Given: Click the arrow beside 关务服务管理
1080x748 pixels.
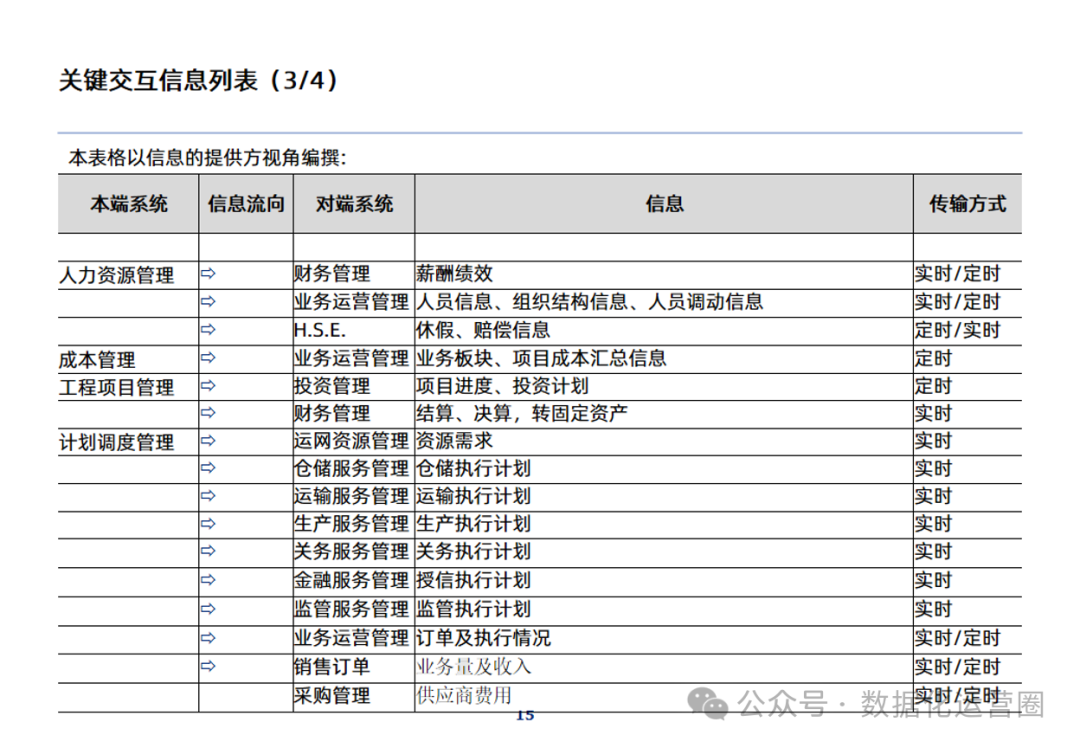Looking at the screenshot, I should (x=208, y=551).
